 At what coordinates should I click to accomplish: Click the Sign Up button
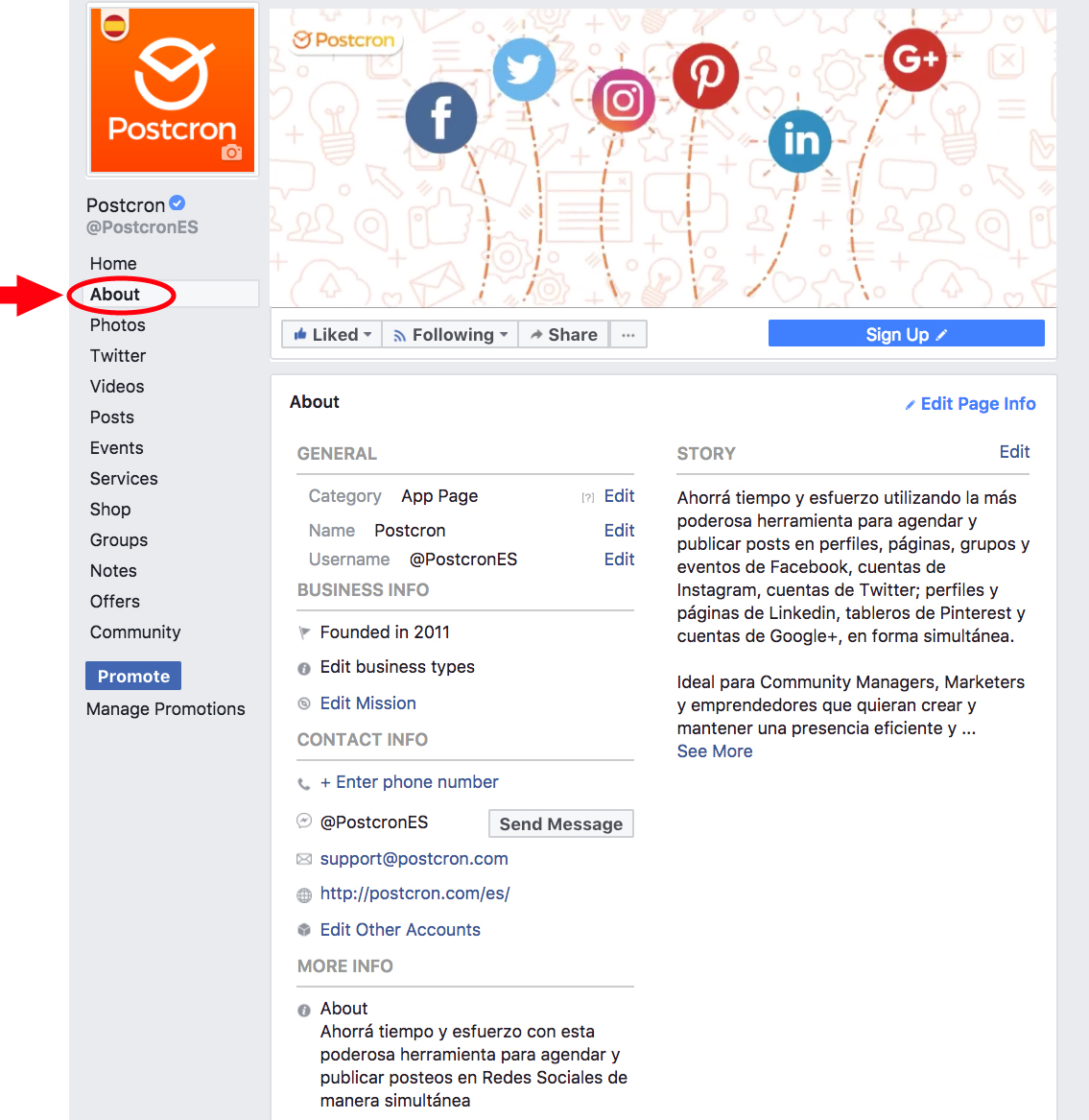(906, 334)
